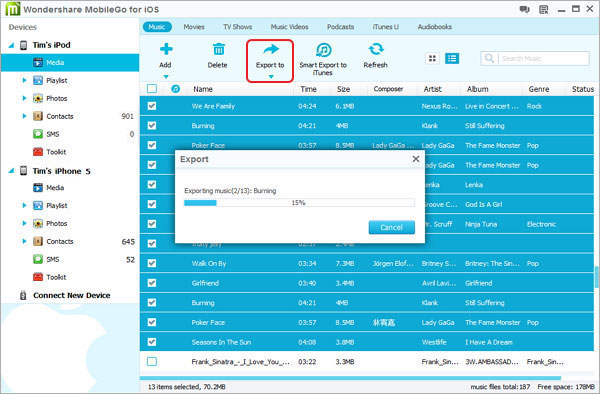Sort by Name column header
600x394 pixels.
click(203, 89)
